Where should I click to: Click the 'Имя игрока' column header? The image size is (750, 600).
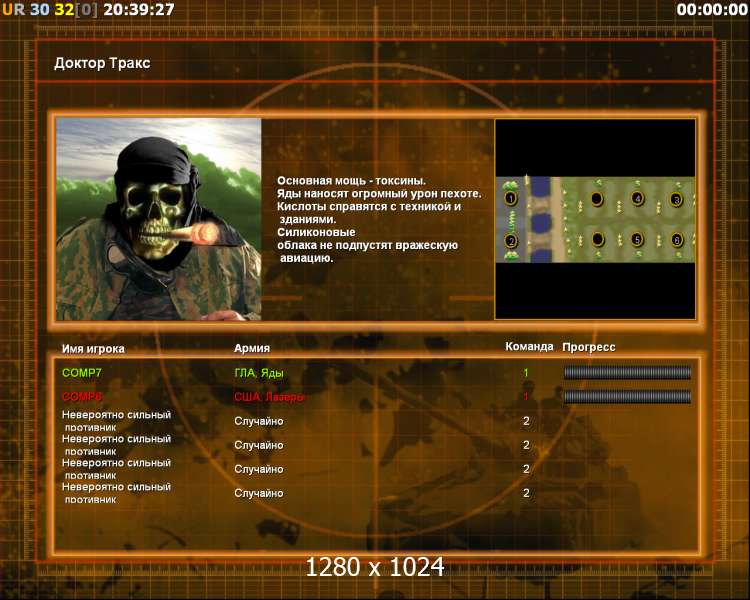coord(93,348)
